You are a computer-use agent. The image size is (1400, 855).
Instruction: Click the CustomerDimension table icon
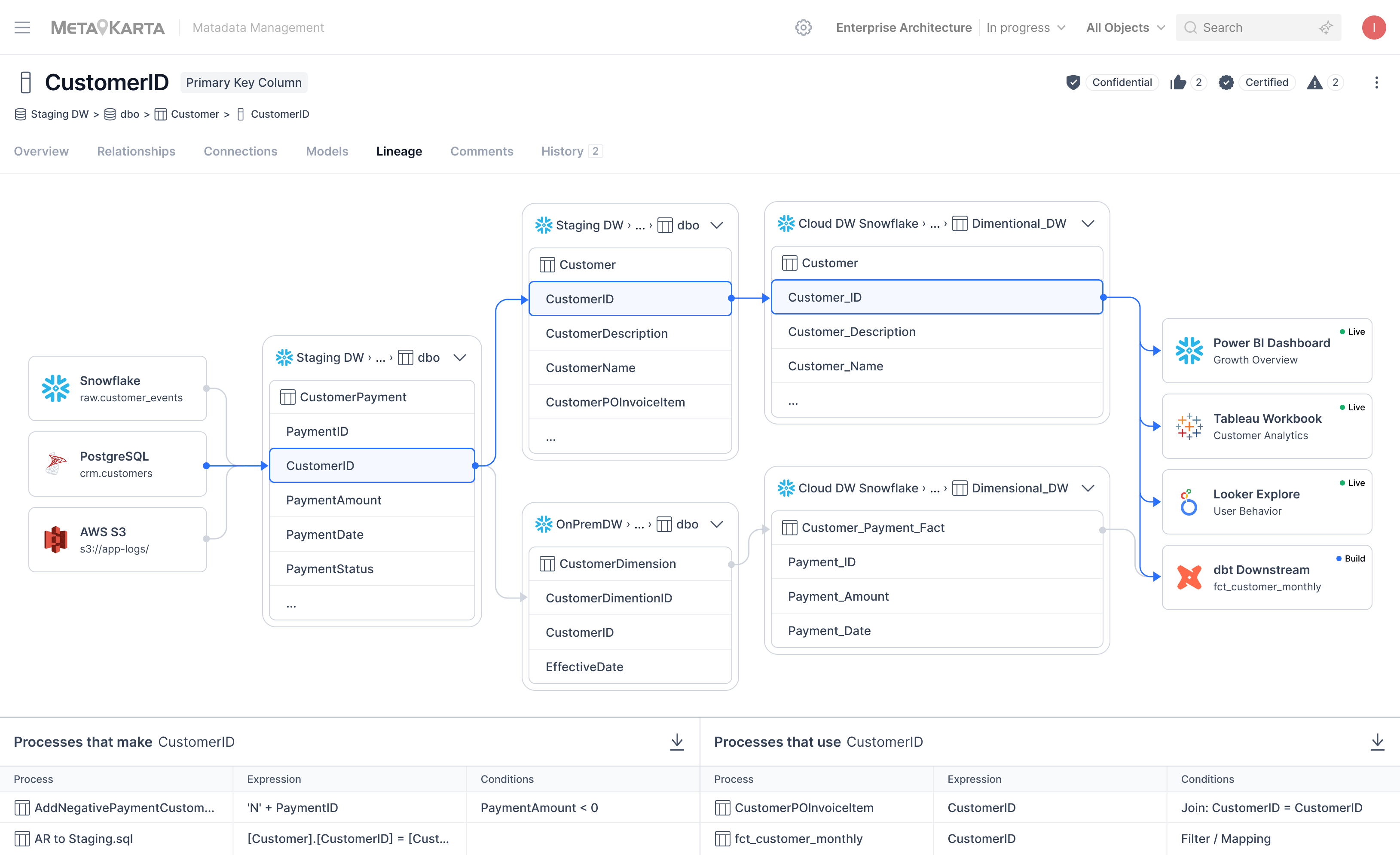(547, 564)
